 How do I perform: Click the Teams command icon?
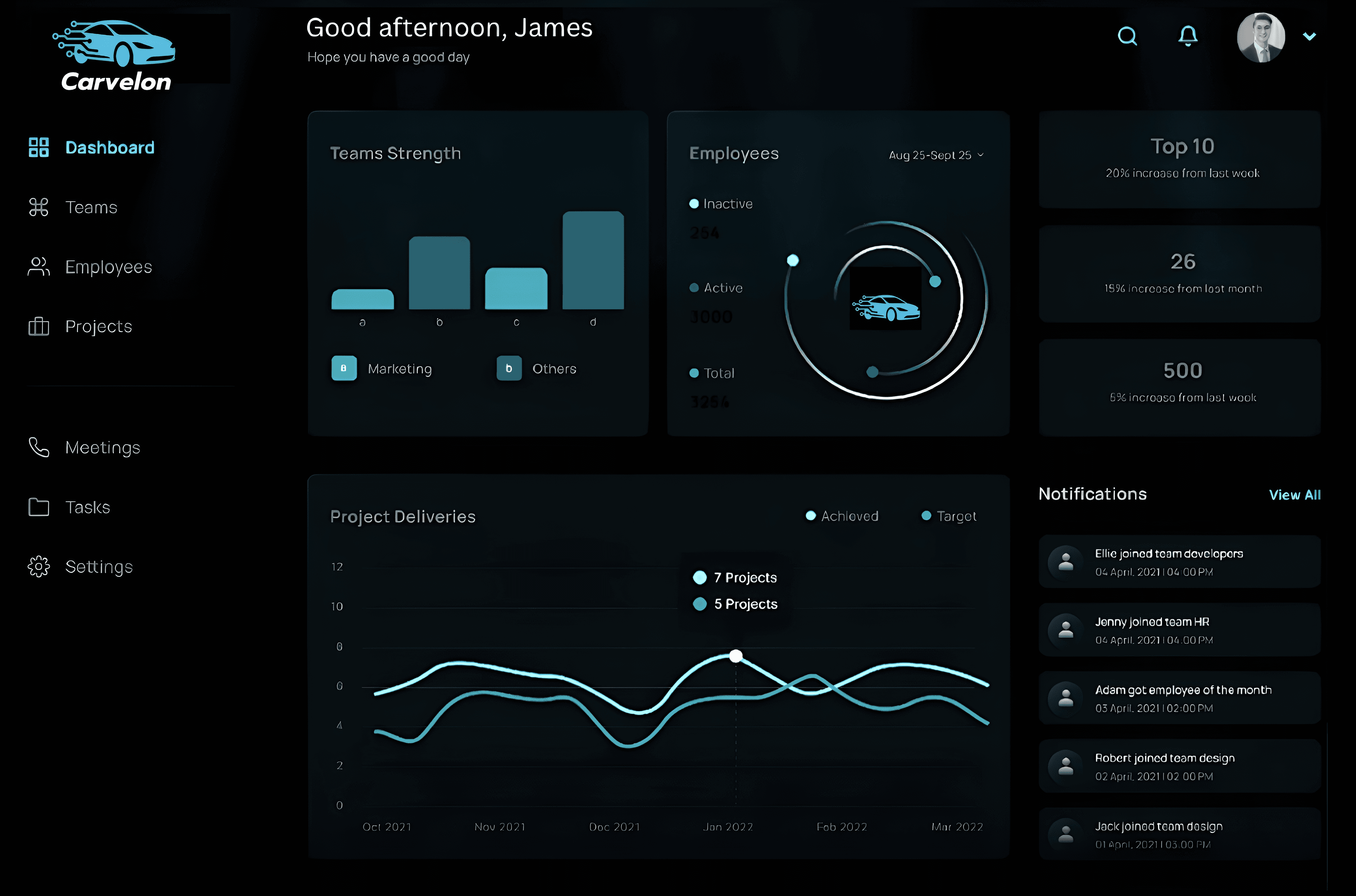click(38, 207)
